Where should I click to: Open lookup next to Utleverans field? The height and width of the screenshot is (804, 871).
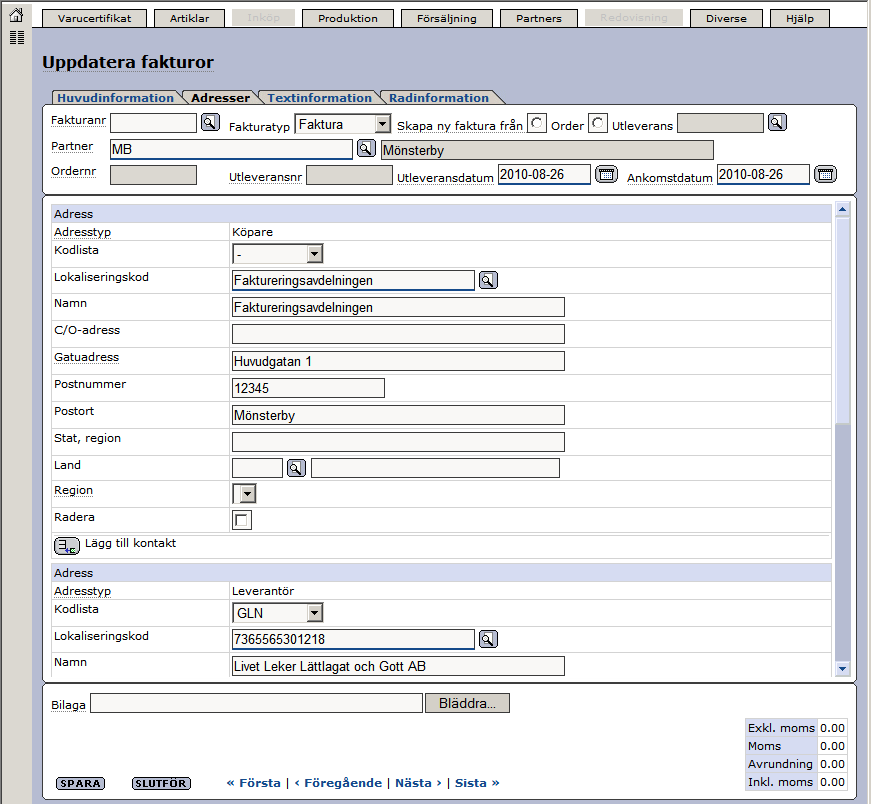point(777,122)
